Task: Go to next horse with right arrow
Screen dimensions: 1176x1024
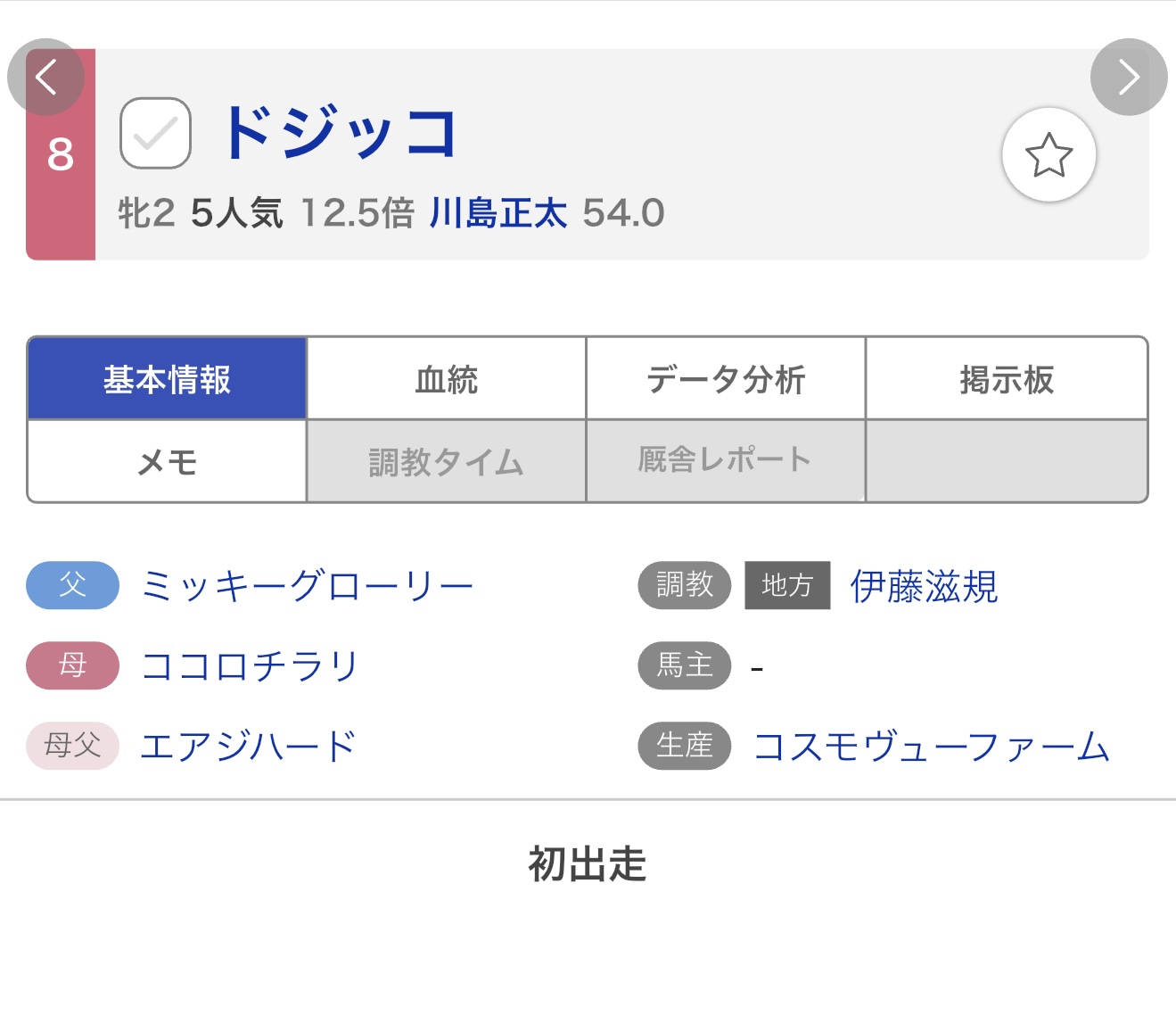Action: 1129,77
